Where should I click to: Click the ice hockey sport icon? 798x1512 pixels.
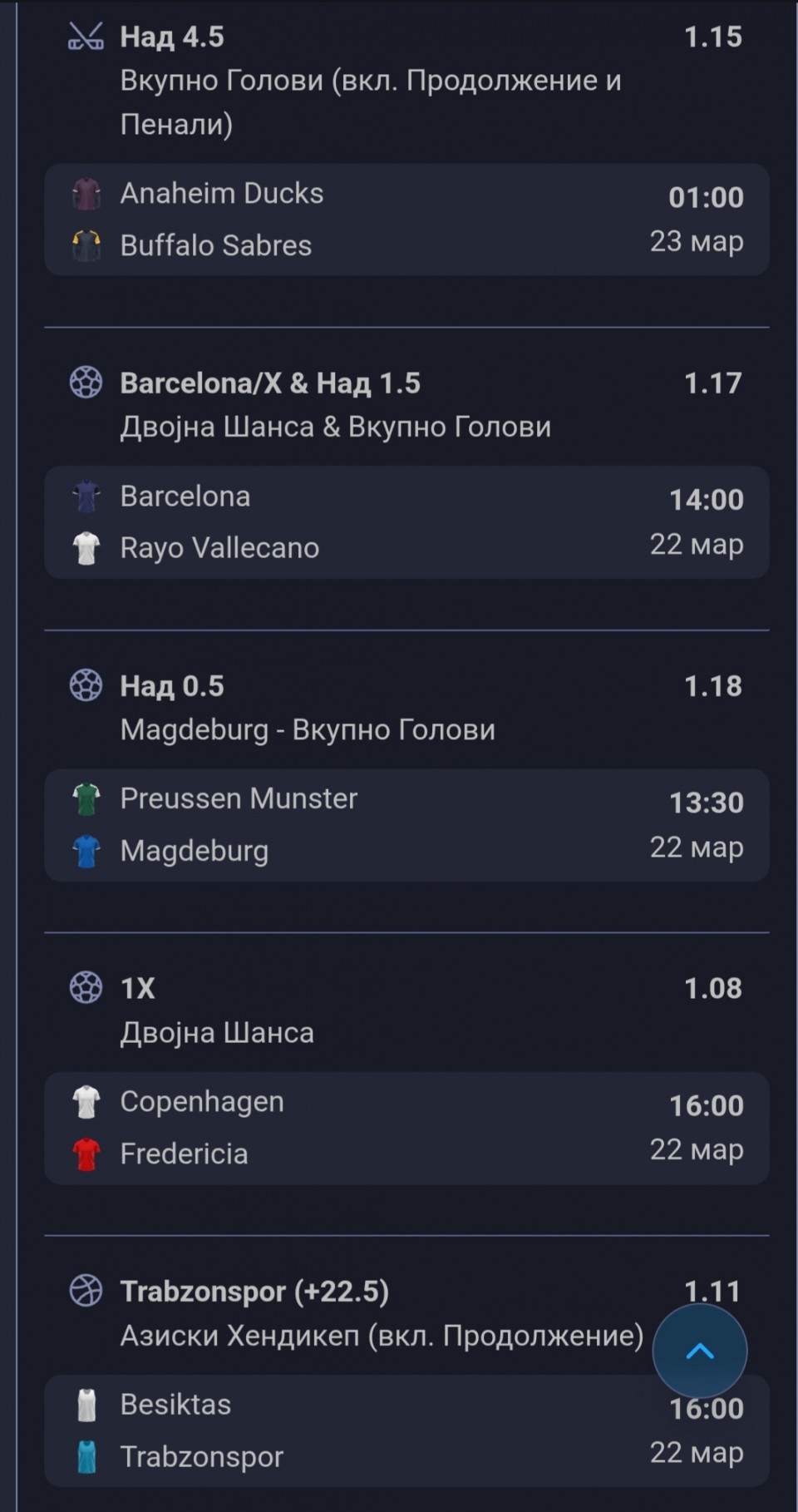tap(86, 37)
